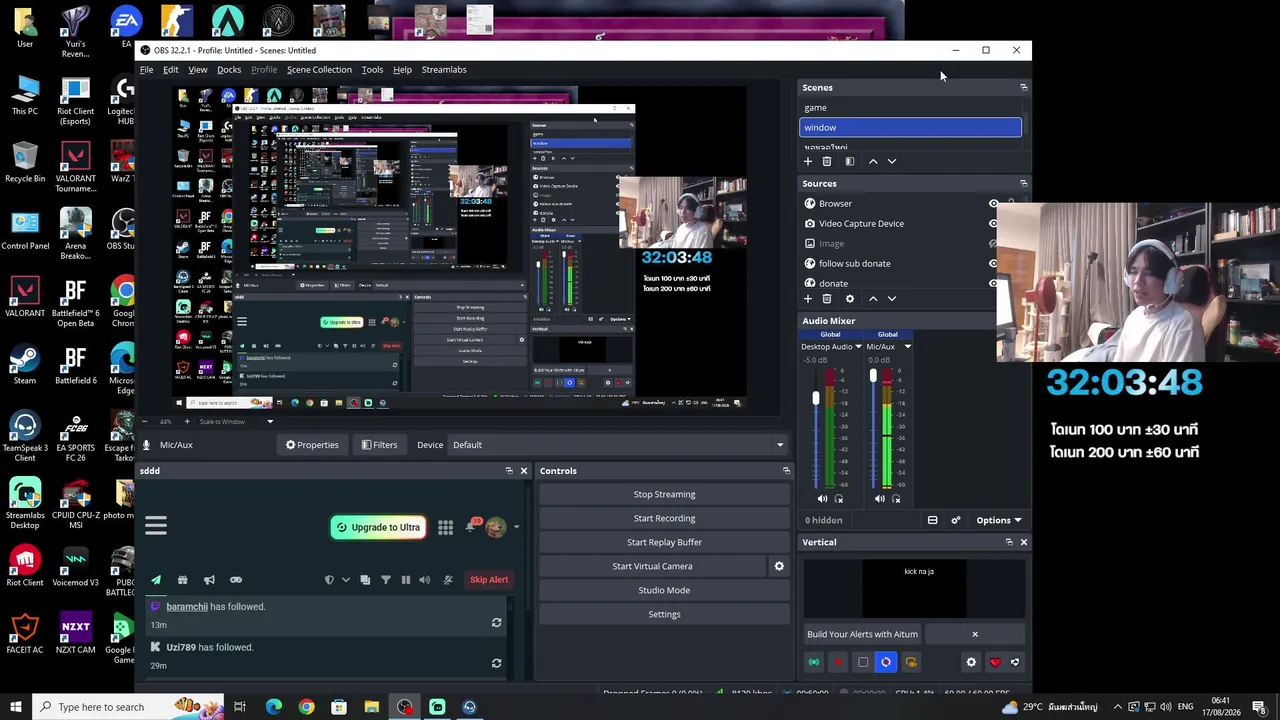The width and height of the screenshot is (1280, 720).
Task: Open the Docks menu
Action: point(229,70)
